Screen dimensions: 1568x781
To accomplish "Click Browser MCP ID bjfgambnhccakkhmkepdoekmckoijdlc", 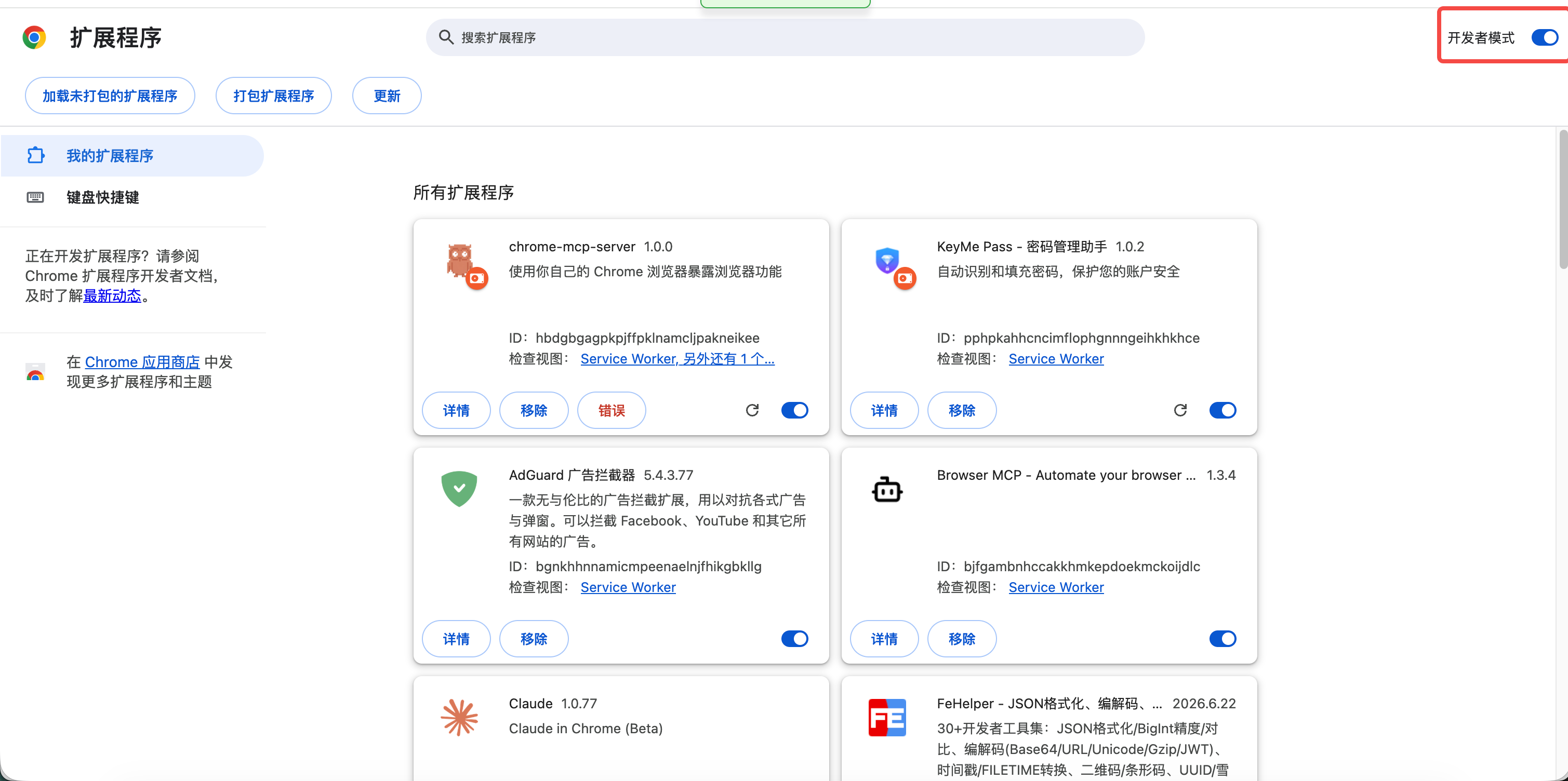I will point(1082,567).
